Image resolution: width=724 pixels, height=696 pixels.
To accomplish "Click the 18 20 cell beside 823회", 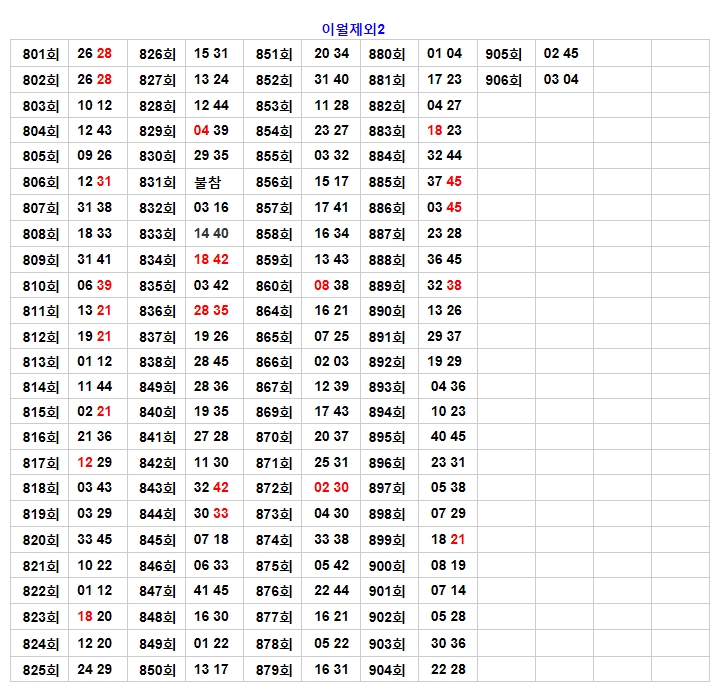I will 95,617.
